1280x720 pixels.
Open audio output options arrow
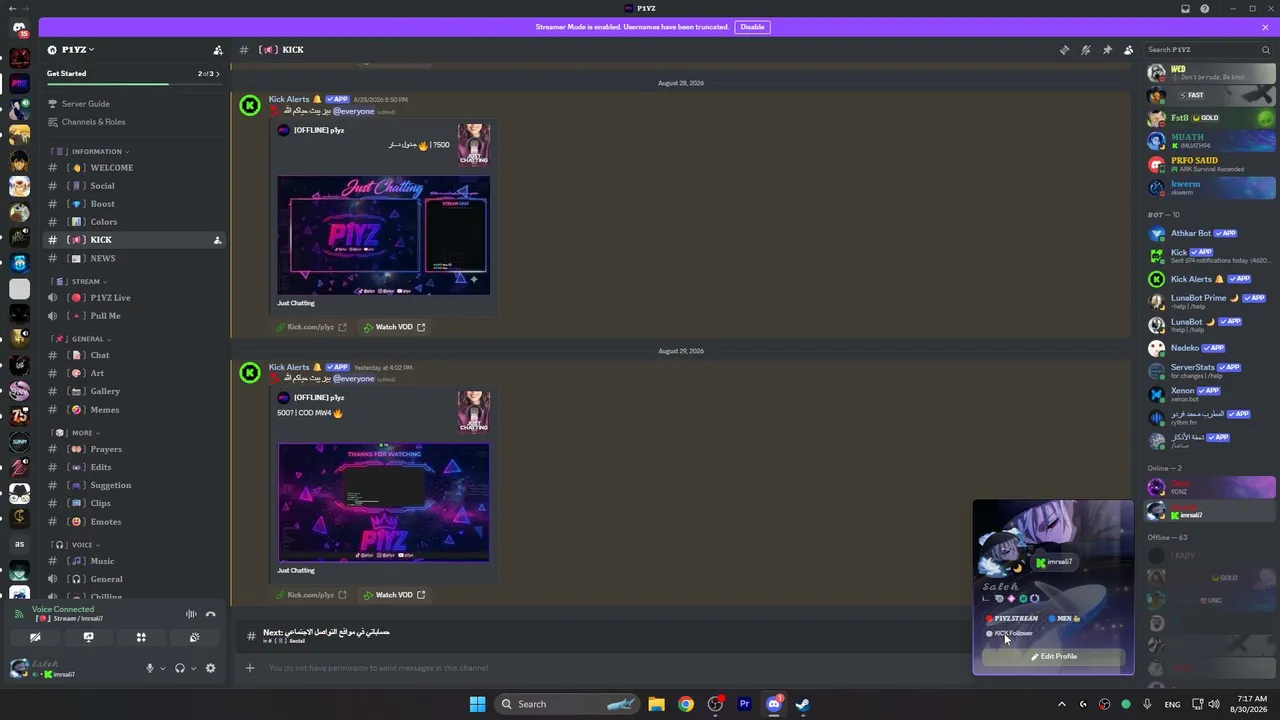(193, 668)
